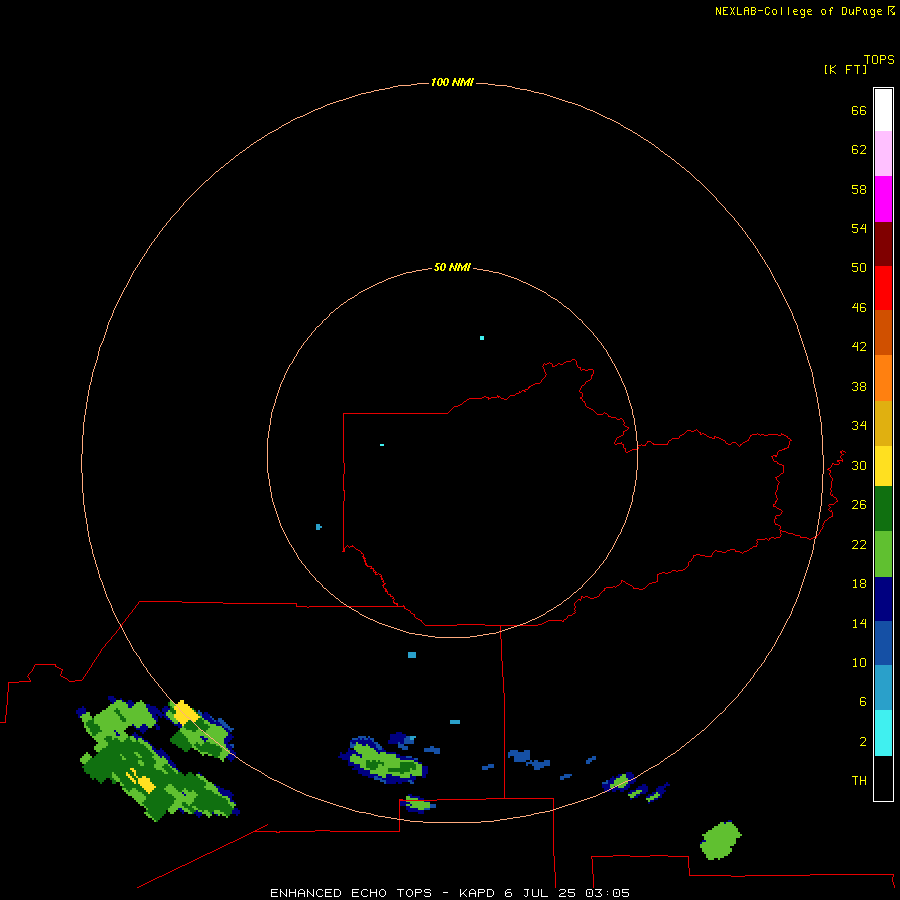Click the 'KAPD' station identifier

tap(478, 893)
